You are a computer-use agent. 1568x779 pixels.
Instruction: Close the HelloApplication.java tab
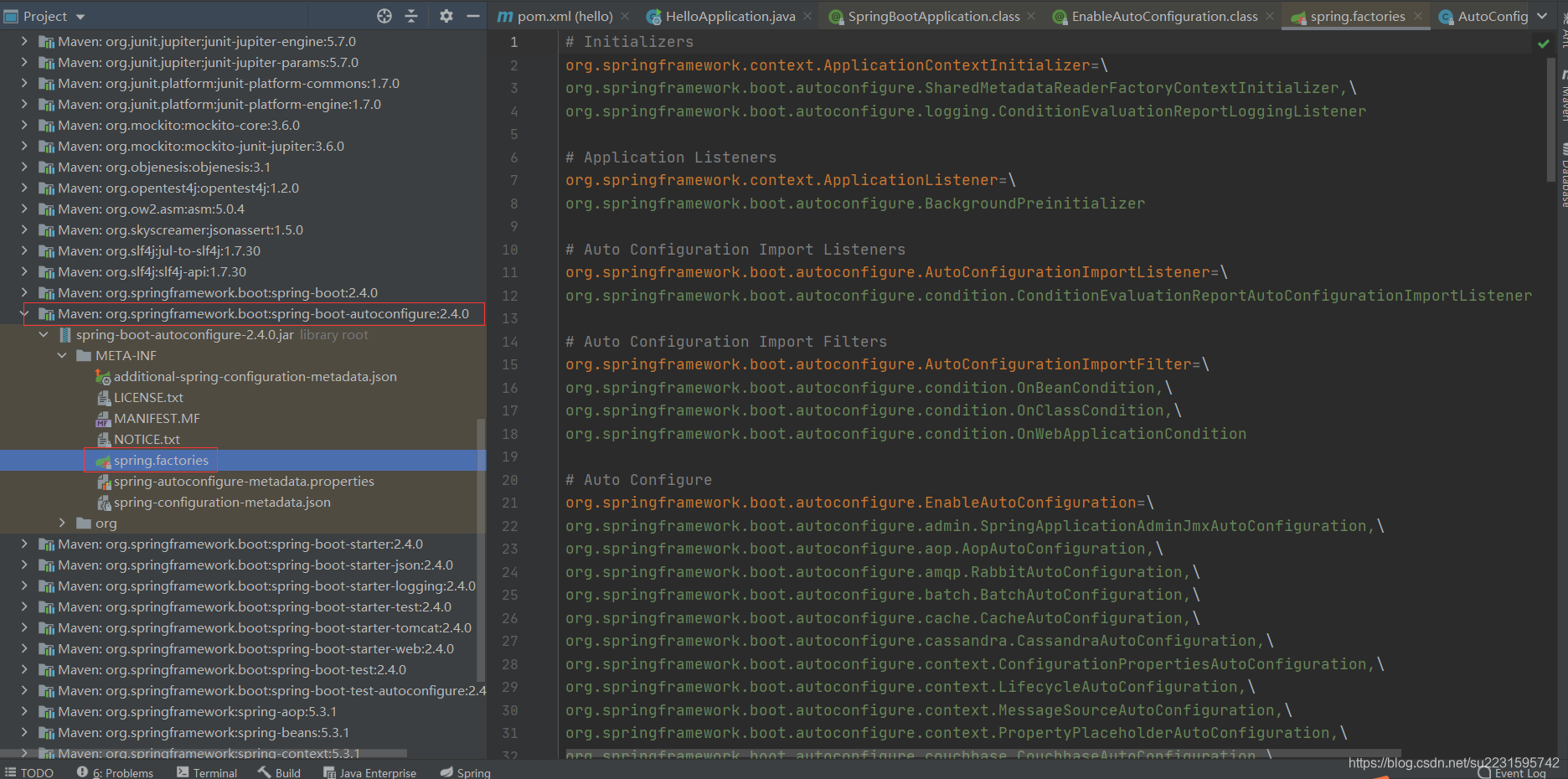(x=807, y=16)
